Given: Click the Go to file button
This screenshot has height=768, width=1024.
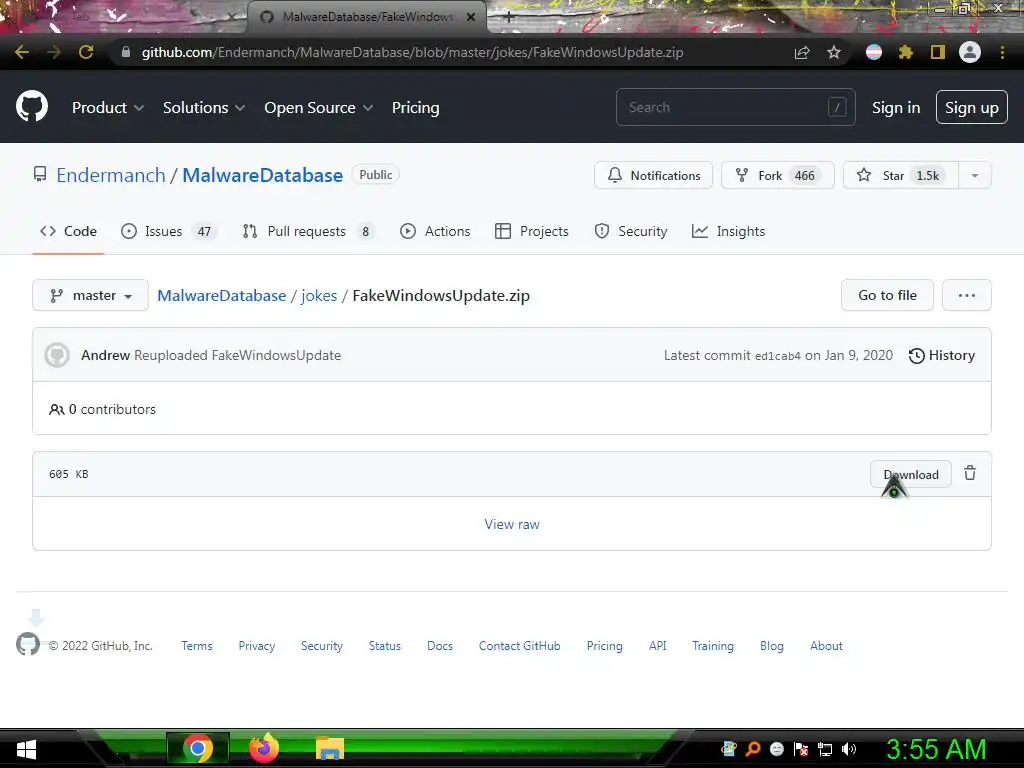Looking at the screenshot, I should 887,295.
